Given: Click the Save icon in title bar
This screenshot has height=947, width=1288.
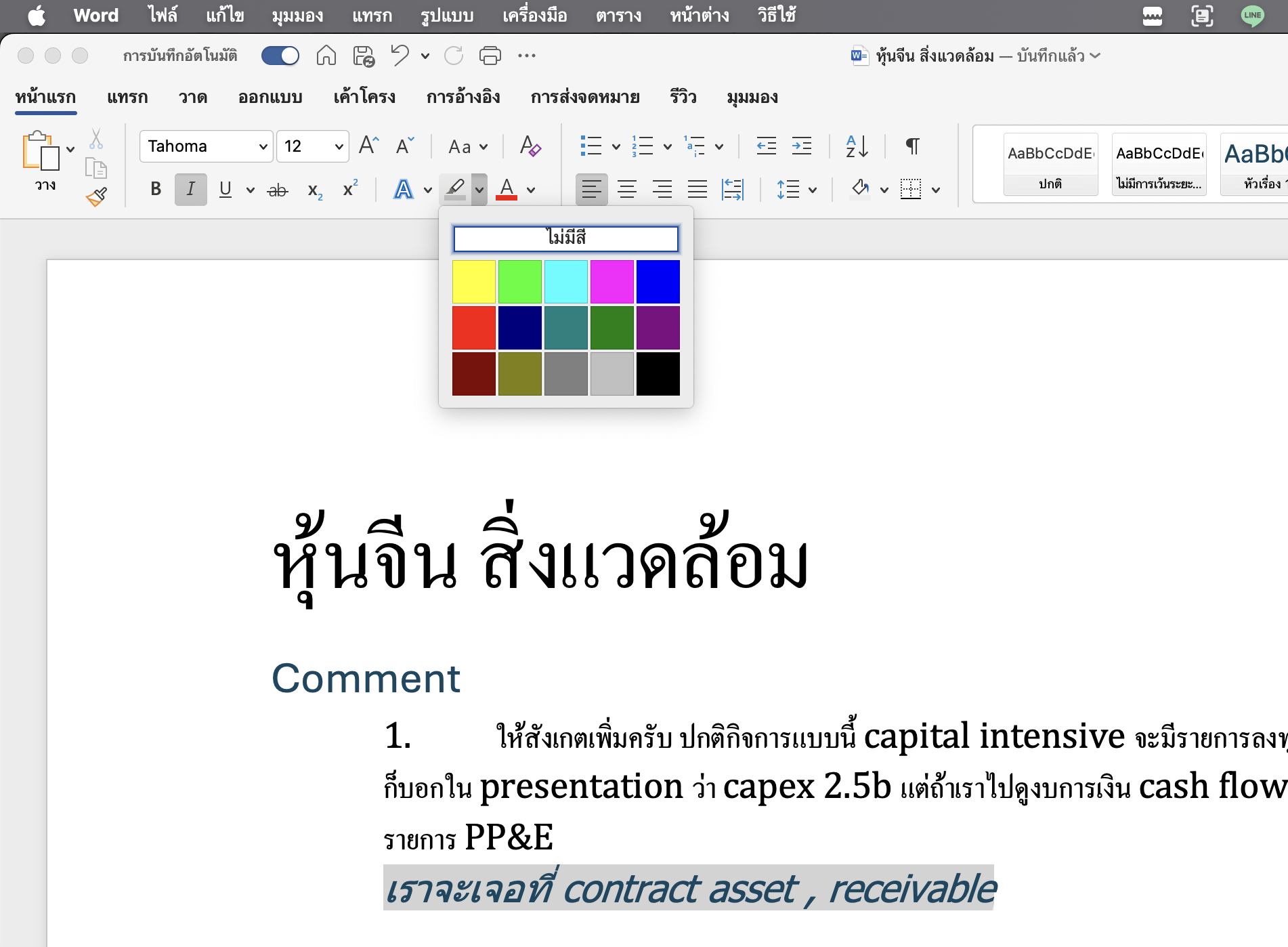Looking at the screenshot, I should pos(364,56).
